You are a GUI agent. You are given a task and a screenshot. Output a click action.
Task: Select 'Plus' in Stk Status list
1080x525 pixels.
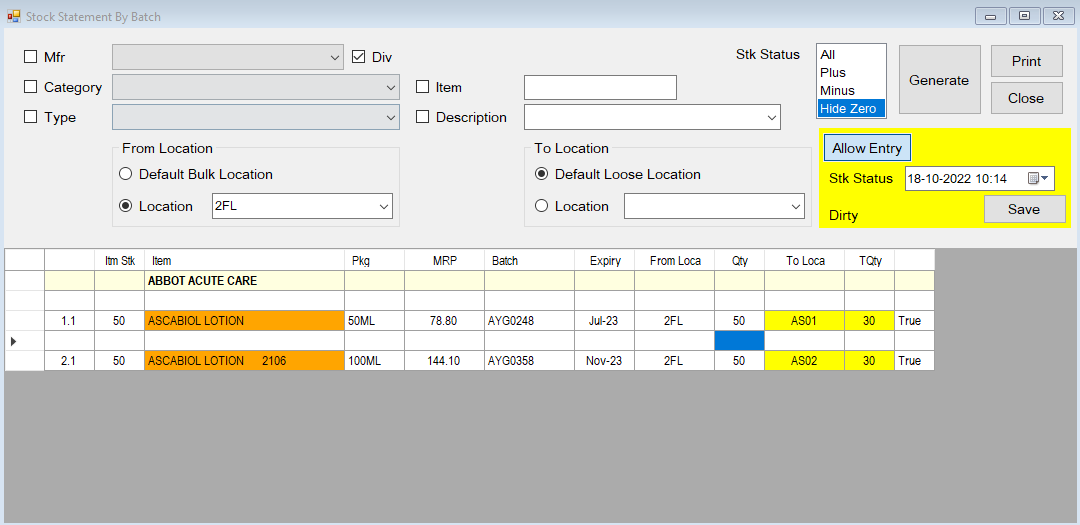point(851,72)
